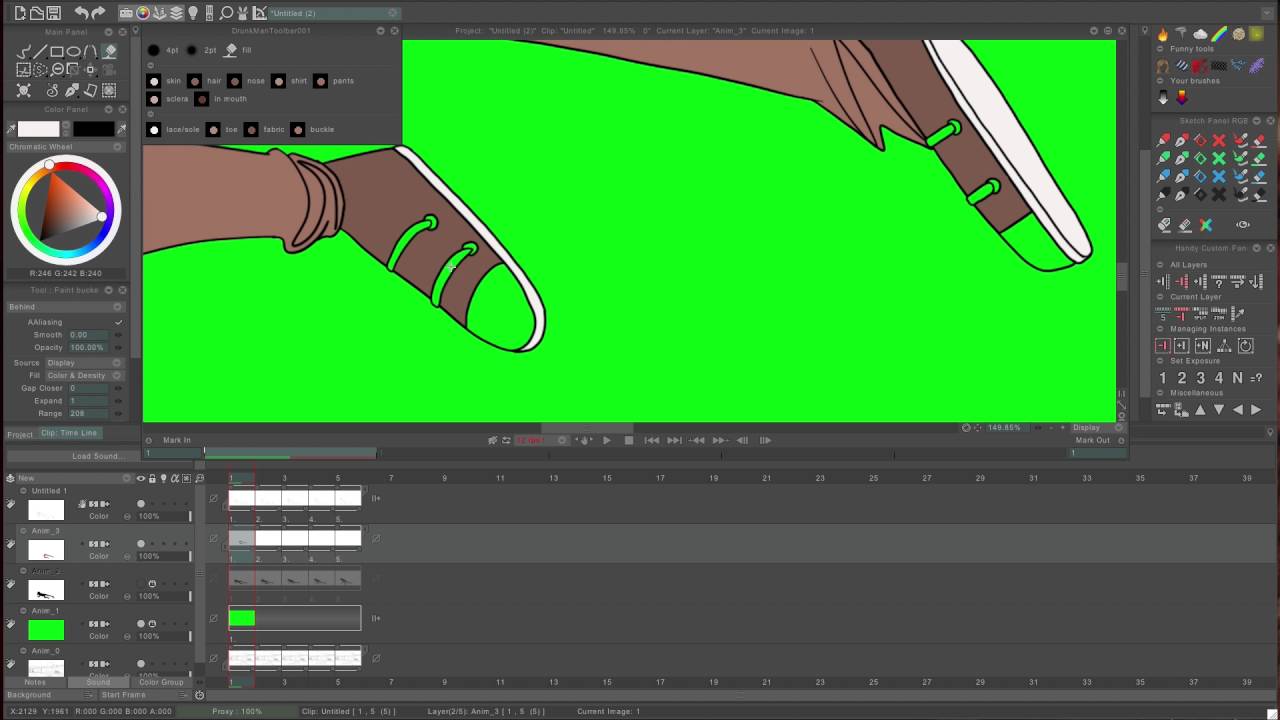Click the light bulb icon in top toolbar
The width and height of the screenshot is (1280, 720).
click(193, 13)
